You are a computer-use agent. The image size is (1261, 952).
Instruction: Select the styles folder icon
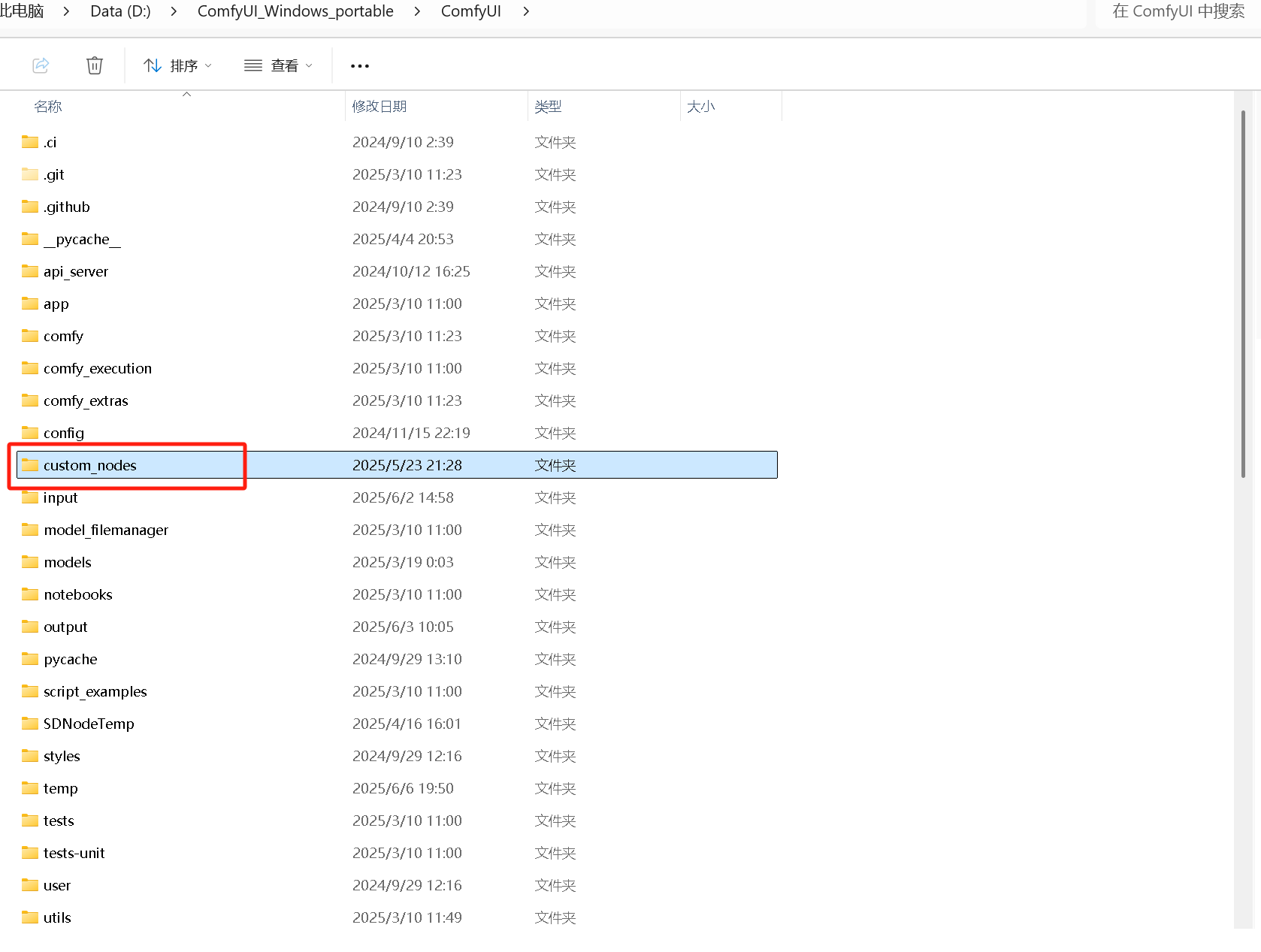[x=30, y=756]
